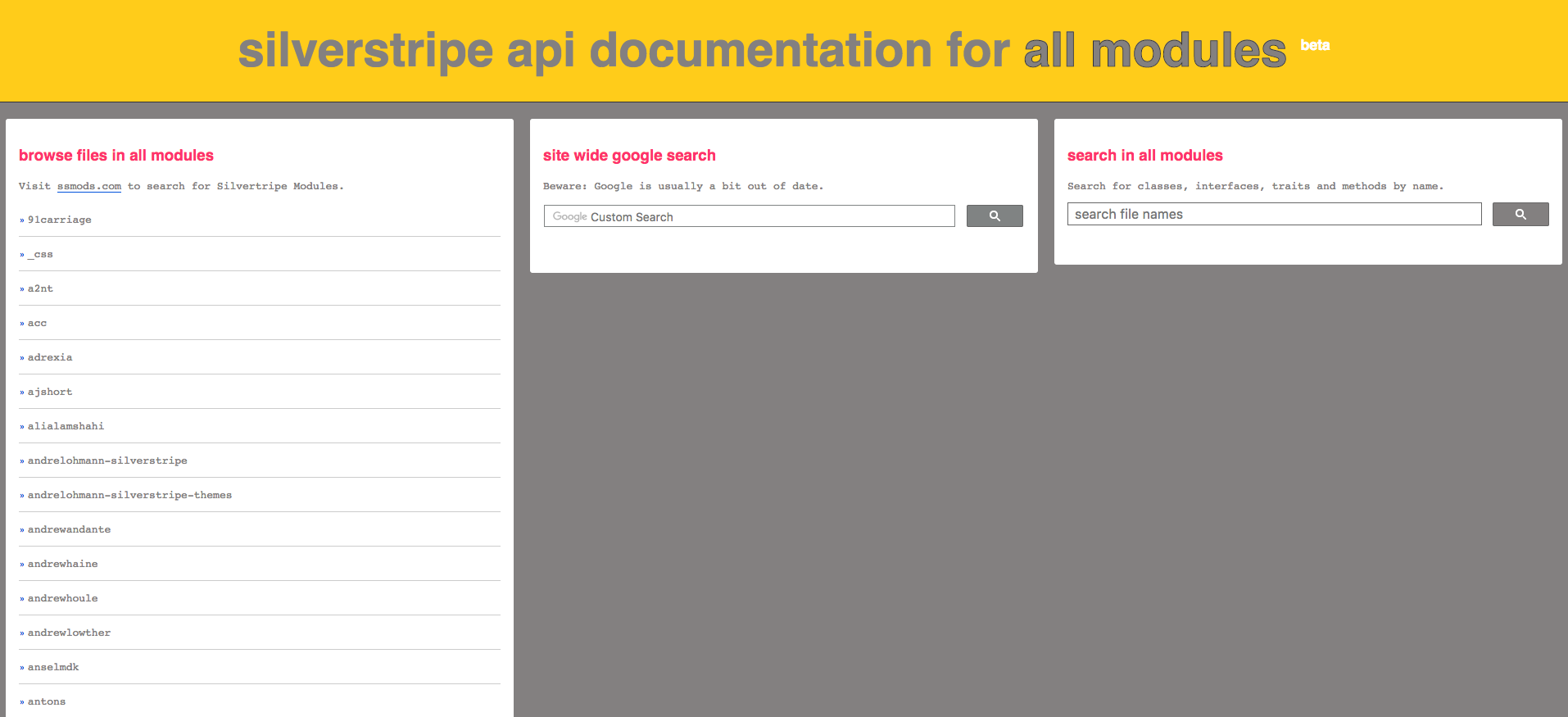Image resolution: width=1568 pixels, height=717 pixels.
Task: Click the 'search in all modules' heading
Action: (1144, 156)
